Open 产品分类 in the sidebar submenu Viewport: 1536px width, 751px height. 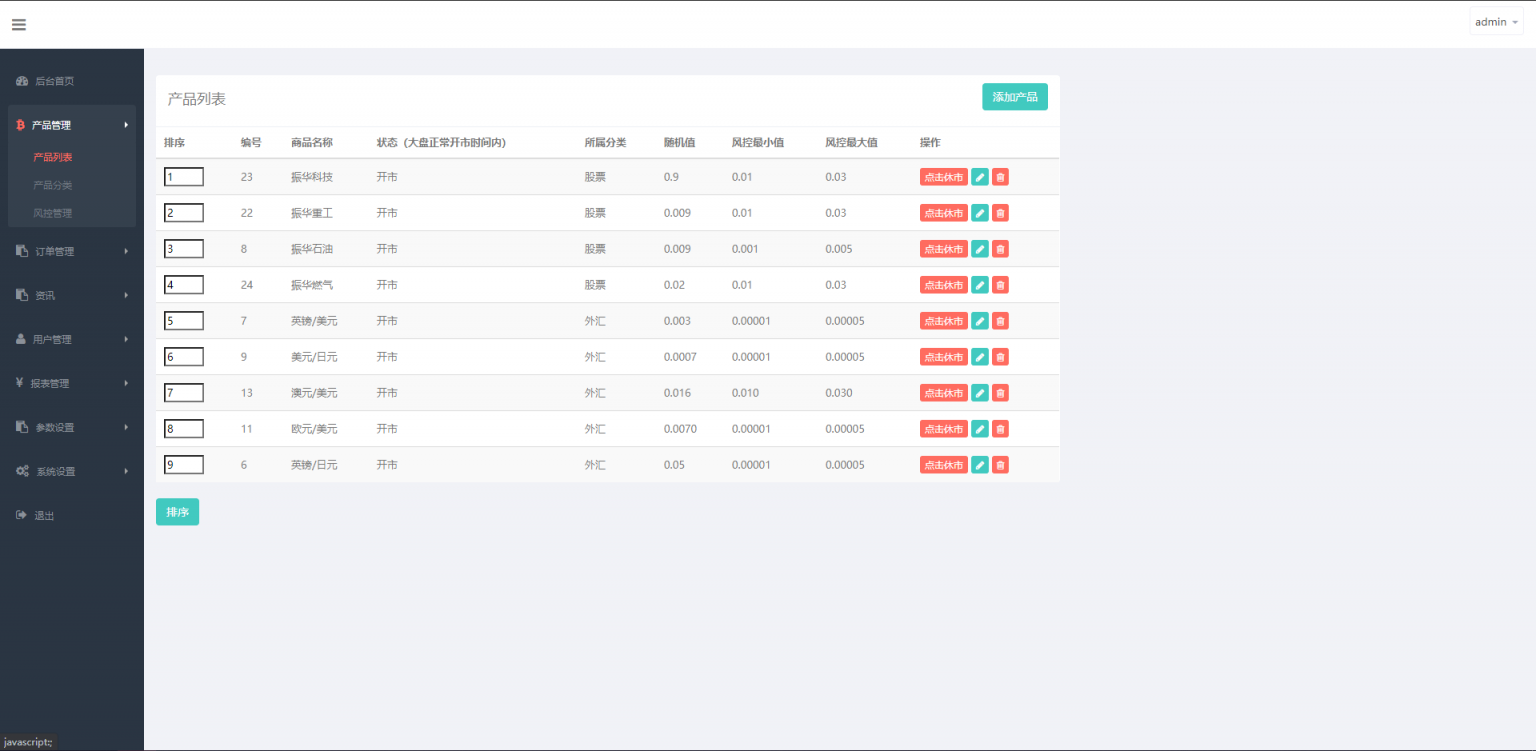click(53, 185)
